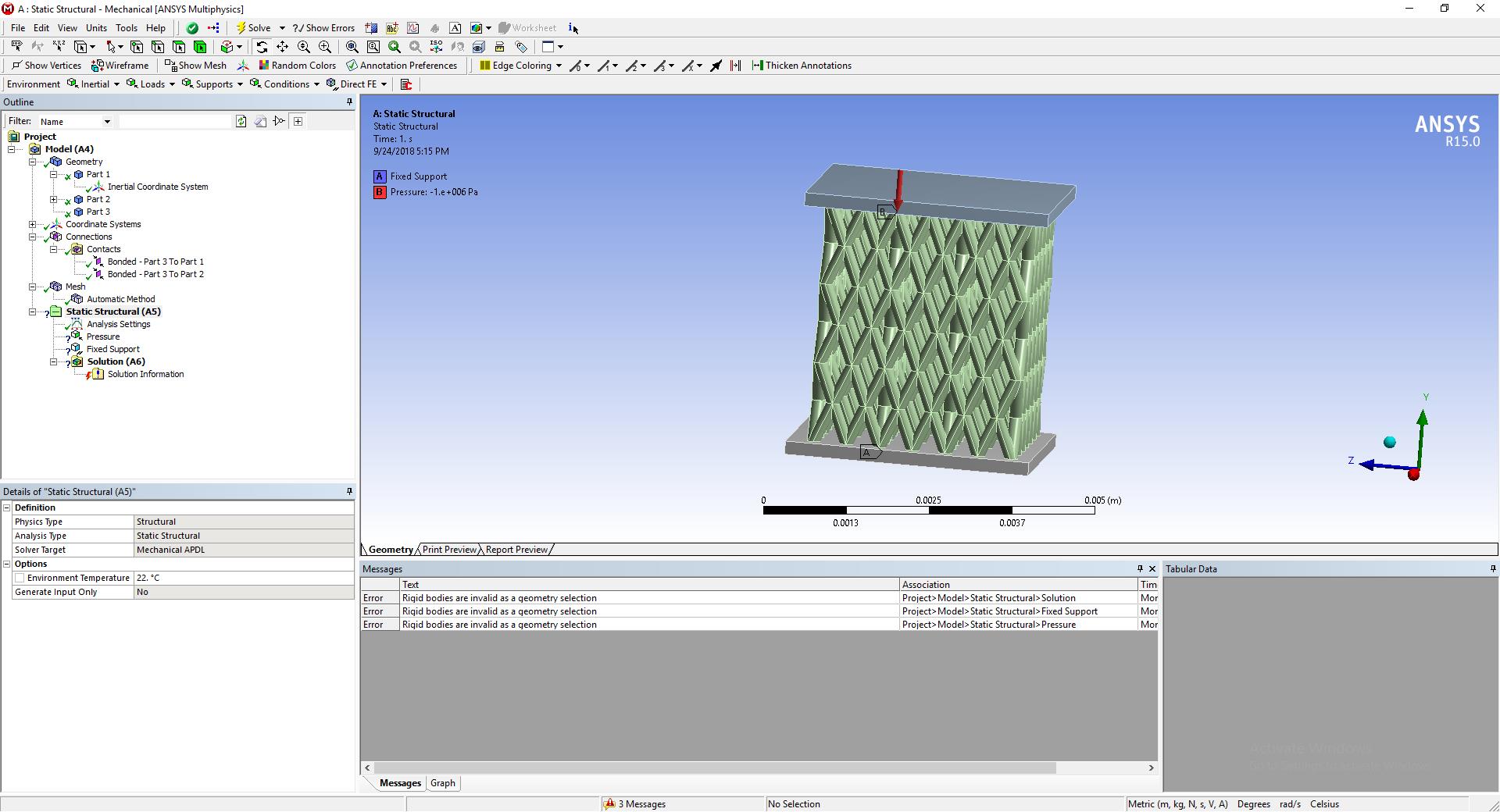
Task: Pin the Details panel
Action: (349, 491)
